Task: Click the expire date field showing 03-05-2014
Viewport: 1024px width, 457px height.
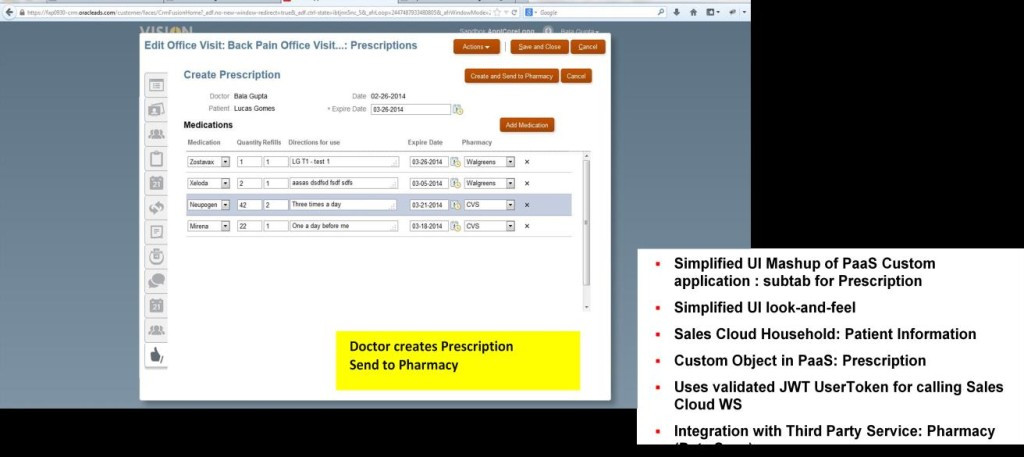Action: pyautogui.click(x=429, y=183)
